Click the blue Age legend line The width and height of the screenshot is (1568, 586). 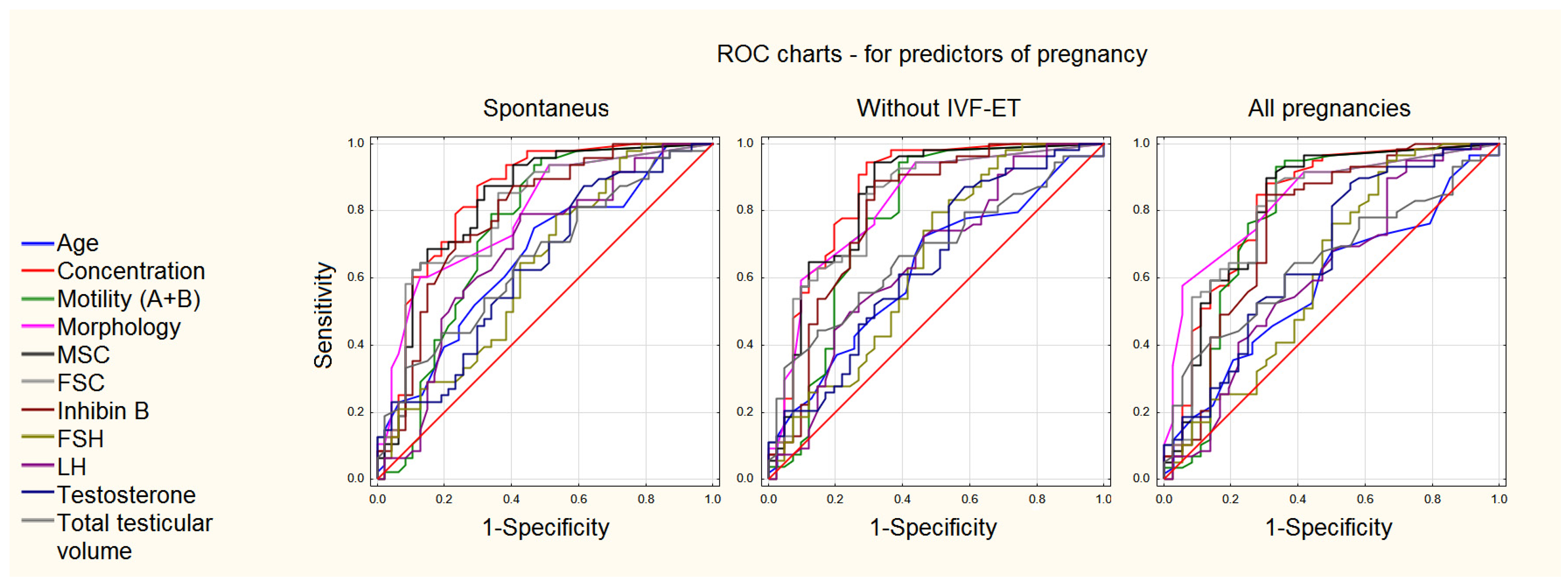click(x=38, y=244)
